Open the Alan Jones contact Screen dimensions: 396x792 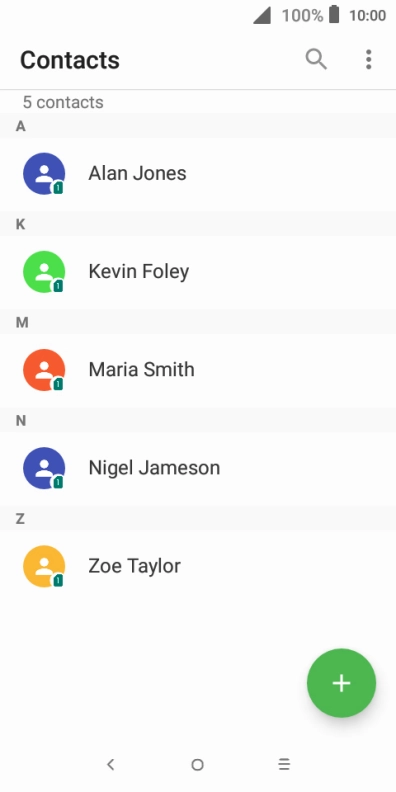198,174
